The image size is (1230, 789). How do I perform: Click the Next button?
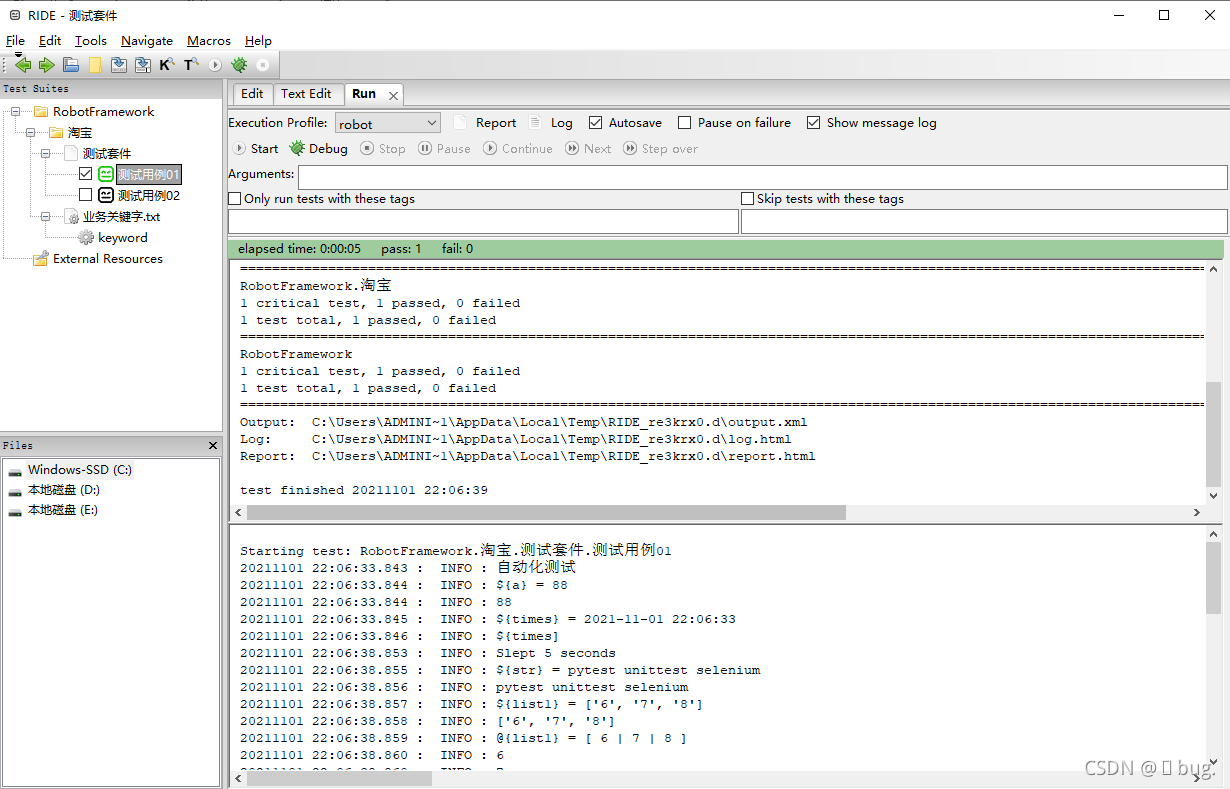(x=588, y=149)
